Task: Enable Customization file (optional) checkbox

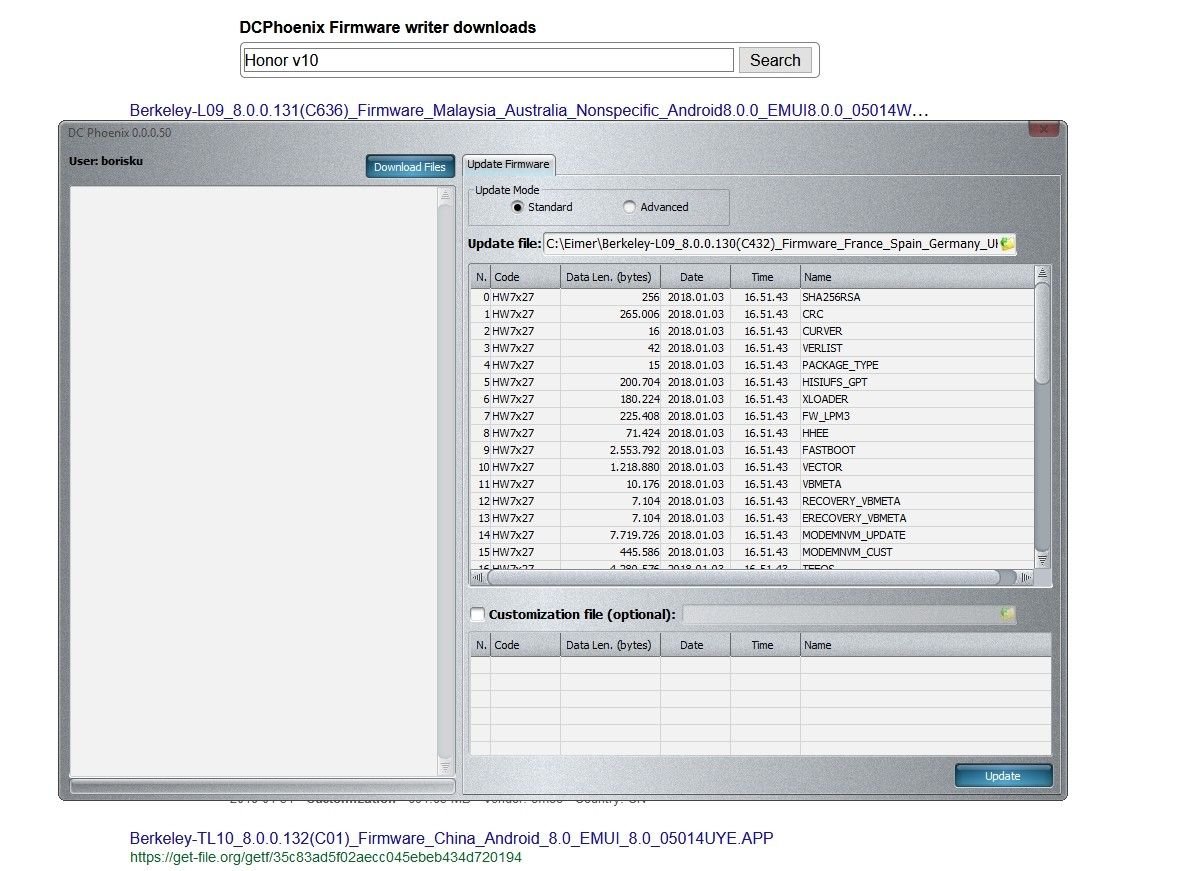Action: [x=478, y=615]
